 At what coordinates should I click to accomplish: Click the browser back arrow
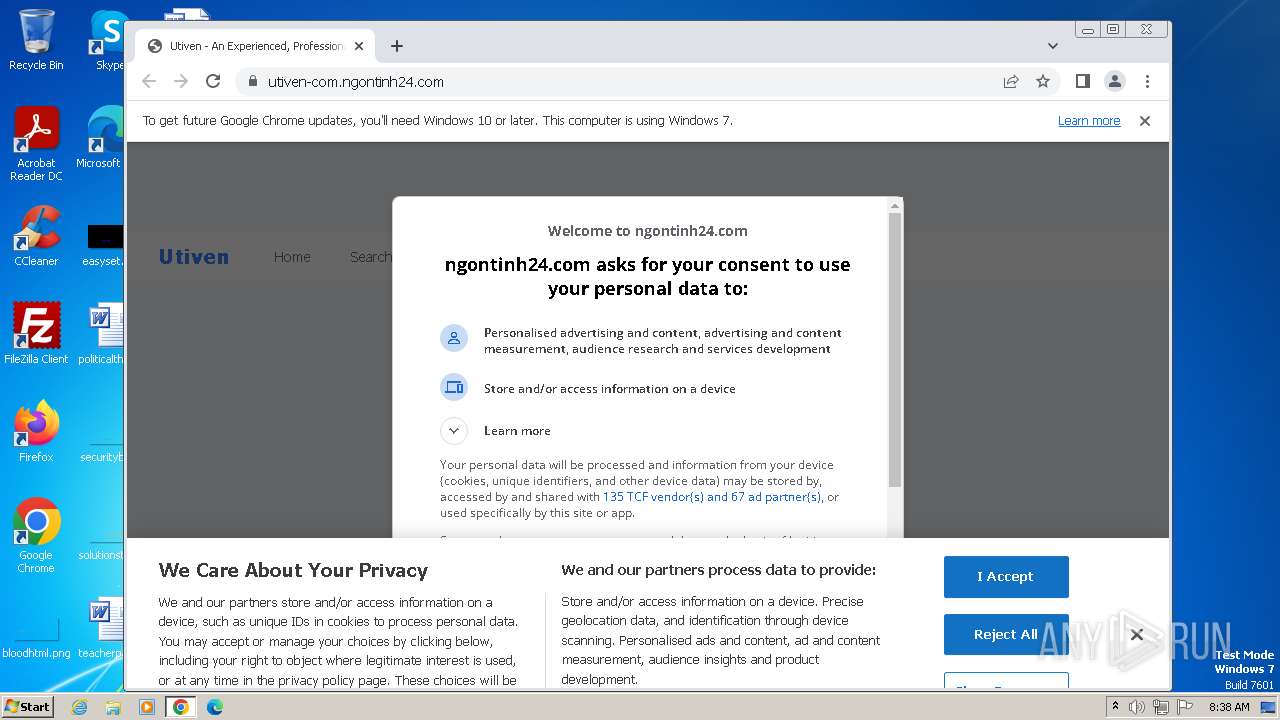pyautogui.click(x=149, y=81)
